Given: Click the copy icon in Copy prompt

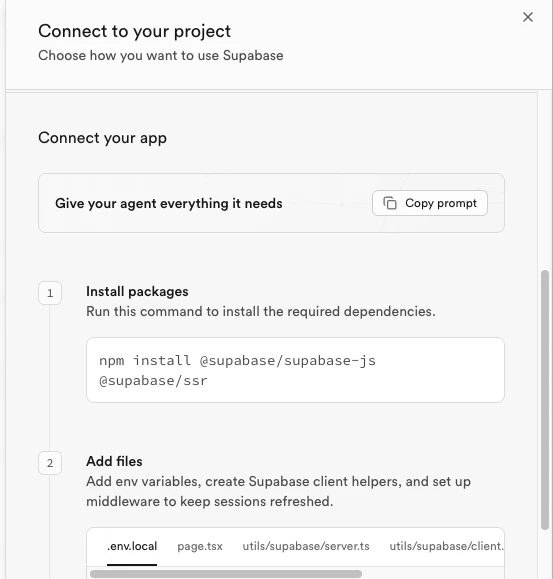Looking at the screenshot, I should point(390,203).
